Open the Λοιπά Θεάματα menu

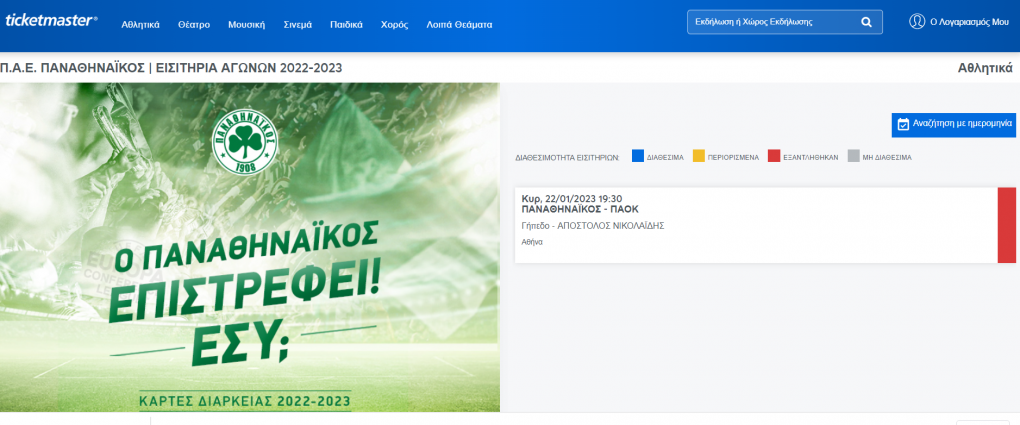point(459,25)
